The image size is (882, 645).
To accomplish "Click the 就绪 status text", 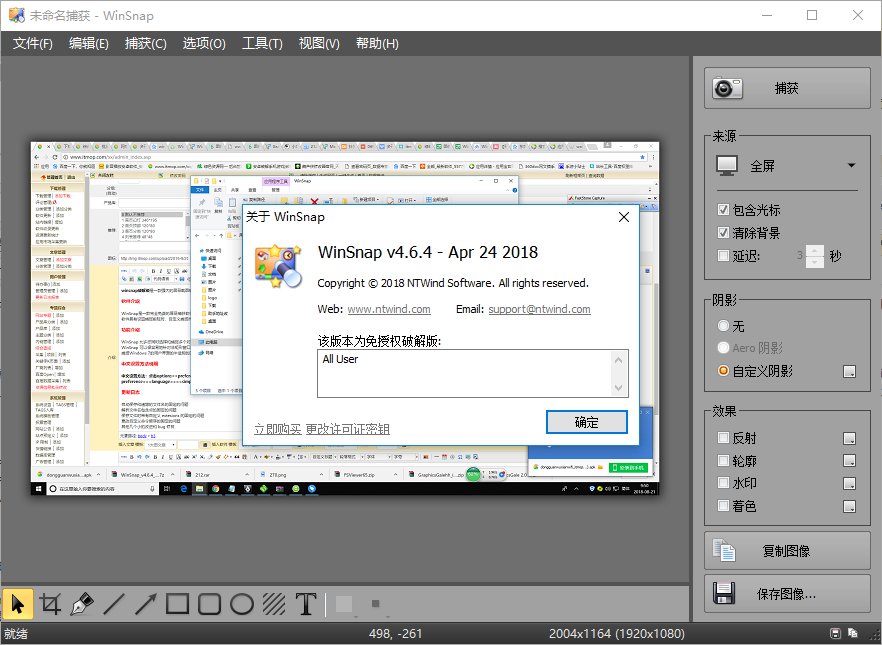I will click(15, 634).
